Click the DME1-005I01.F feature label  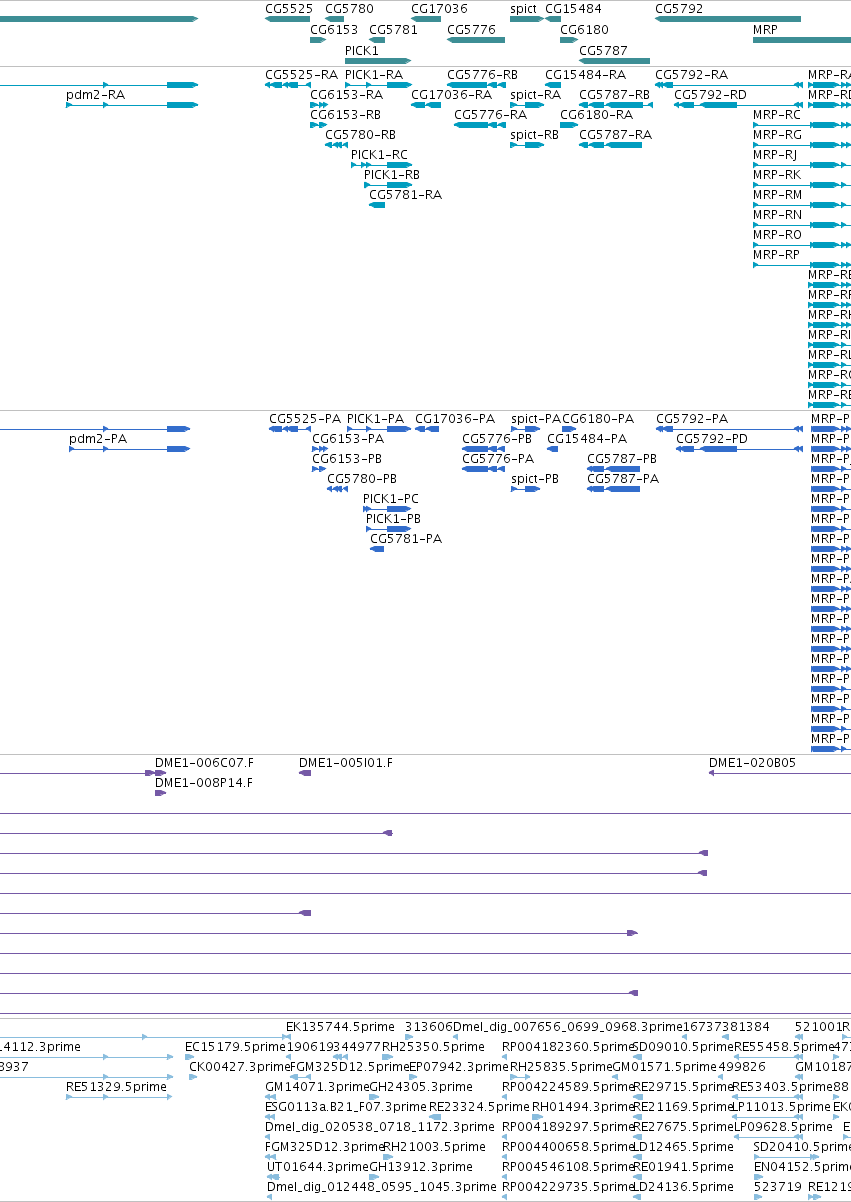(x=346, y=763)
